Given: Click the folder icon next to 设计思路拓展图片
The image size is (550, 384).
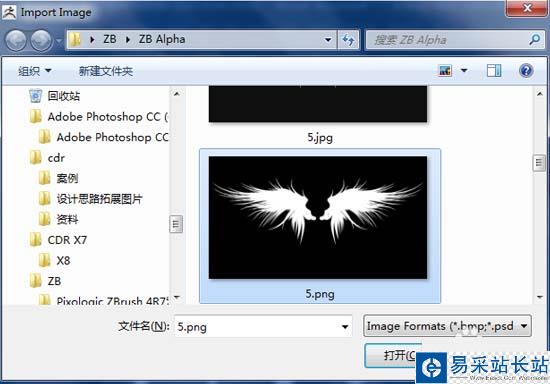Looking at the screenshot, I should point(45,199).
